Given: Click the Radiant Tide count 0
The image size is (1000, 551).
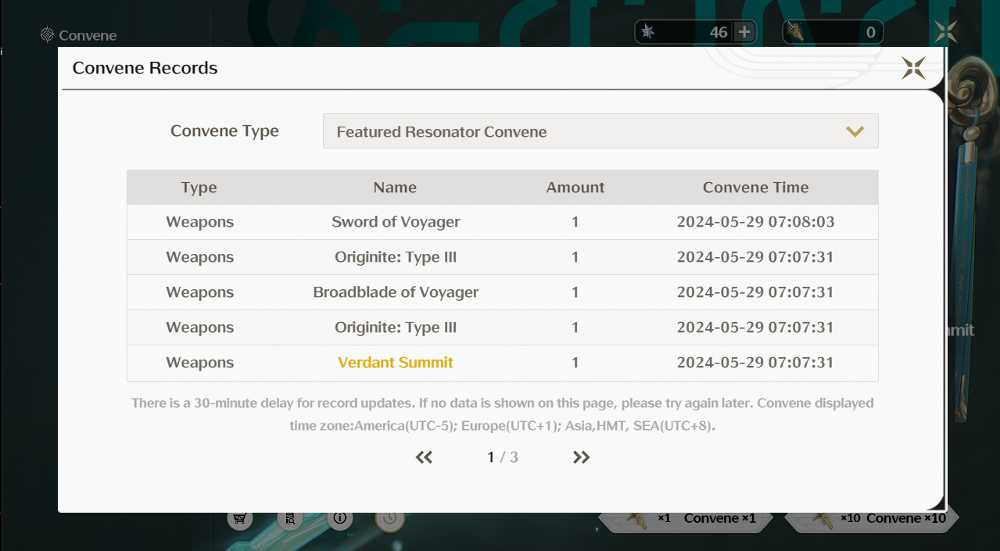Looking at the screenshot, I should (871, 32).
